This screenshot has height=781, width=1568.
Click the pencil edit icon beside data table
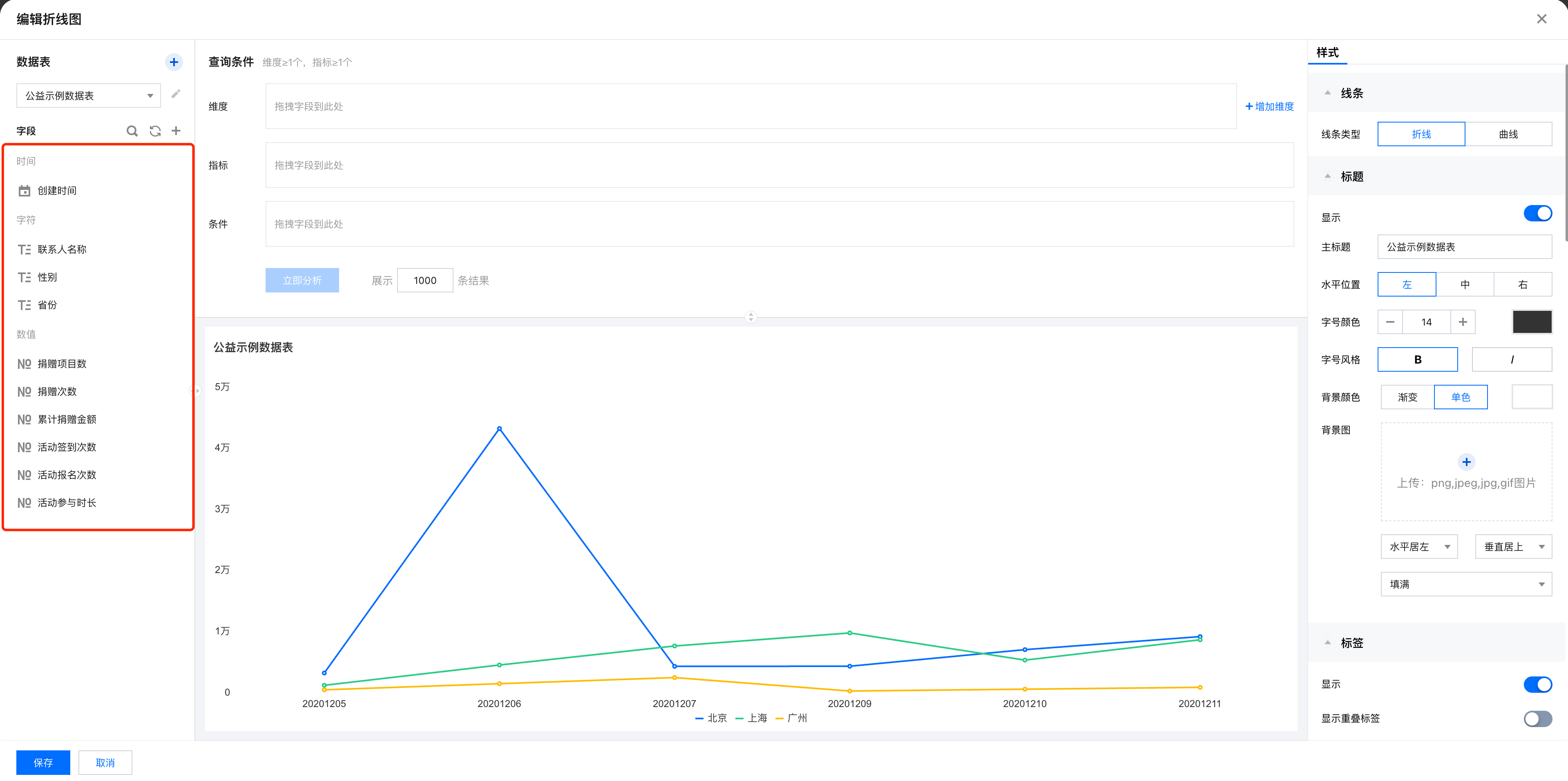[175, 94]
